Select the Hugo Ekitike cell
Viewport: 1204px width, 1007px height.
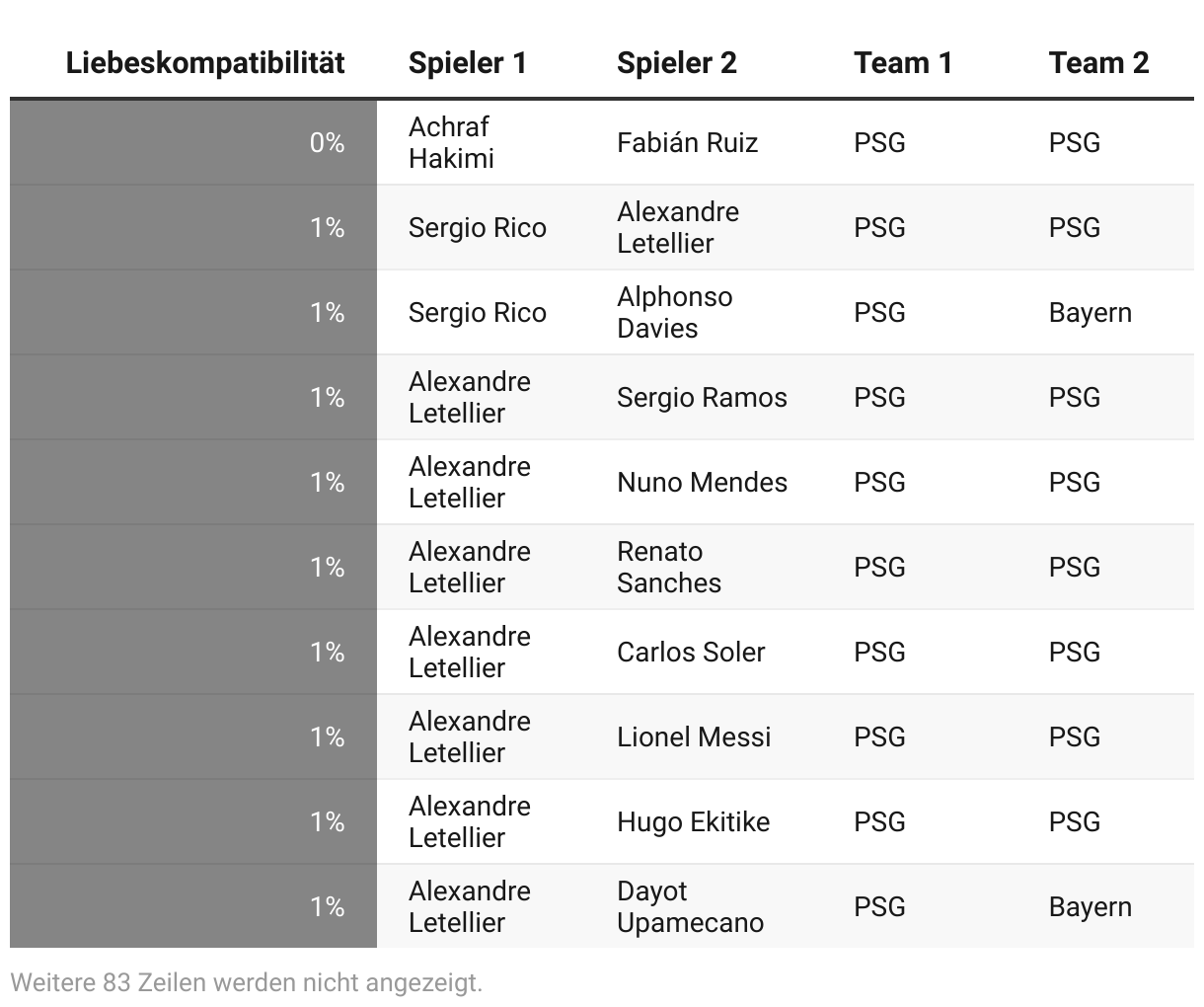(693, 822)
